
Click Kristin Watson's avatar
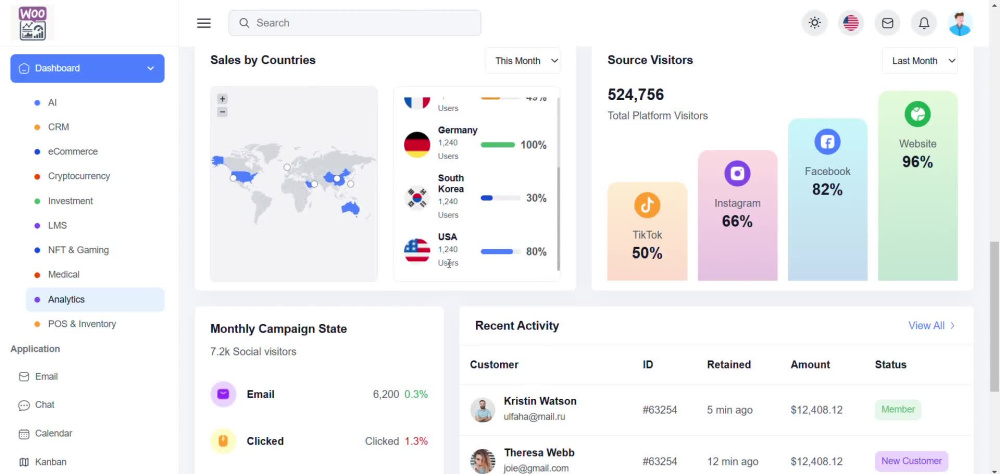point(483,410)
